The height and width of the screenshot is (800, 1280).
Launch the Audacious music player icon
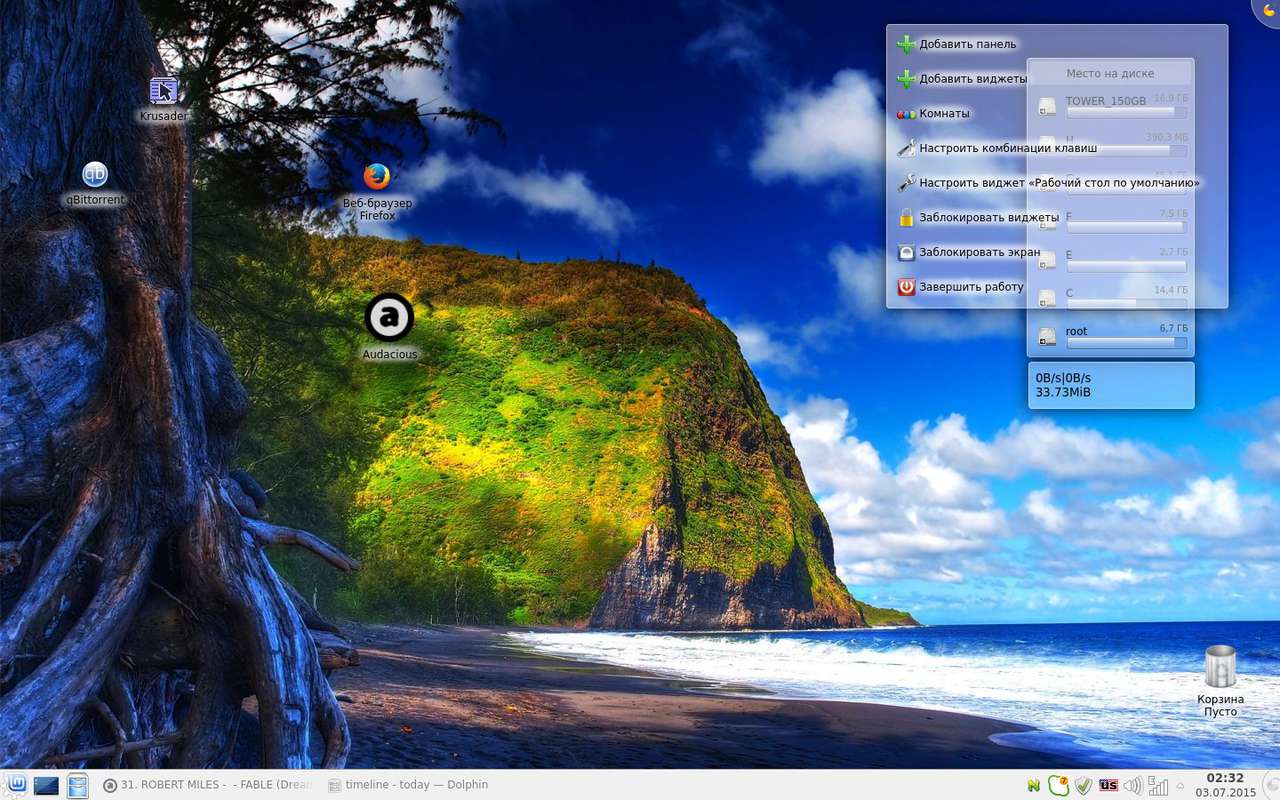tap(389, 318)
